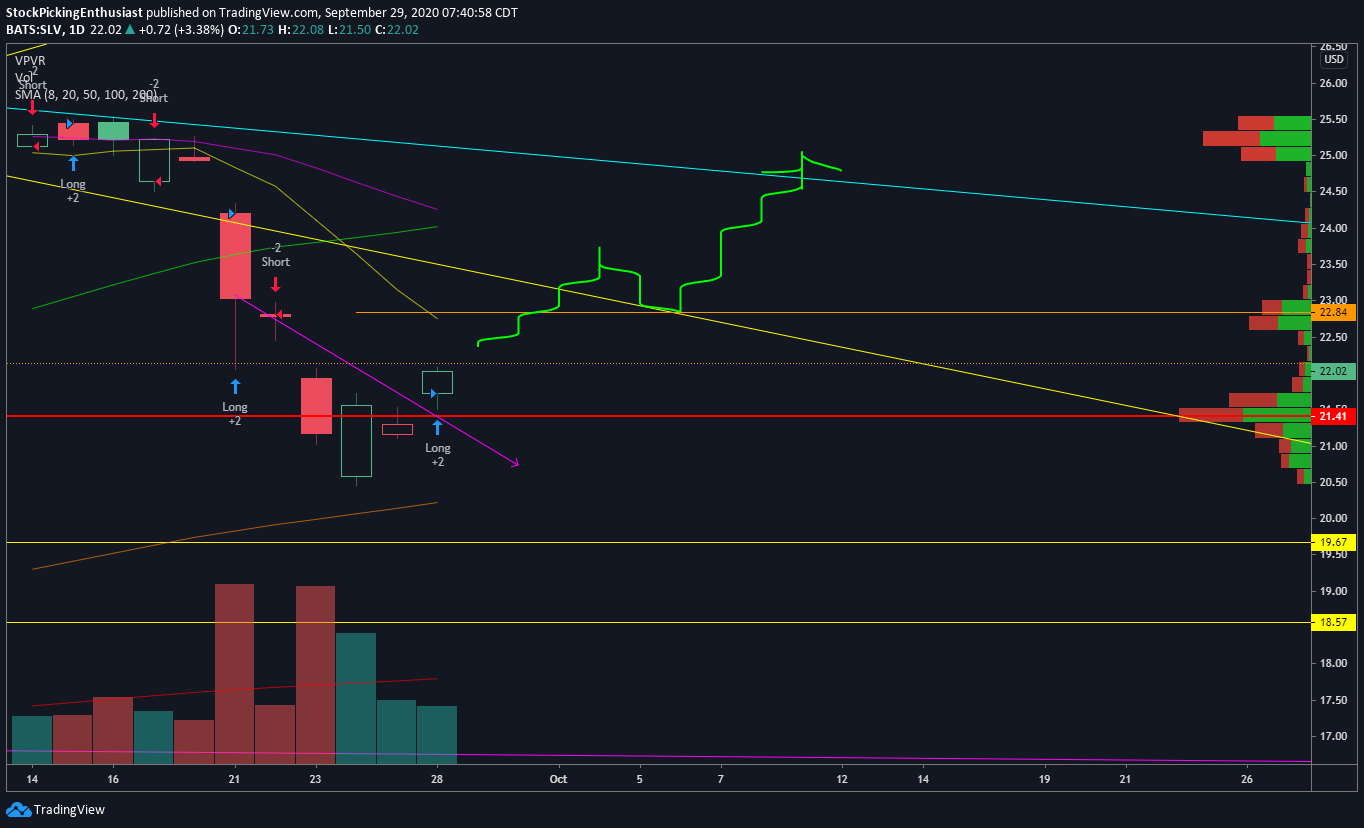This screenshot has height=828, width=1364.
Task: Click the orange 22.84 price label
Action: 1335,313
